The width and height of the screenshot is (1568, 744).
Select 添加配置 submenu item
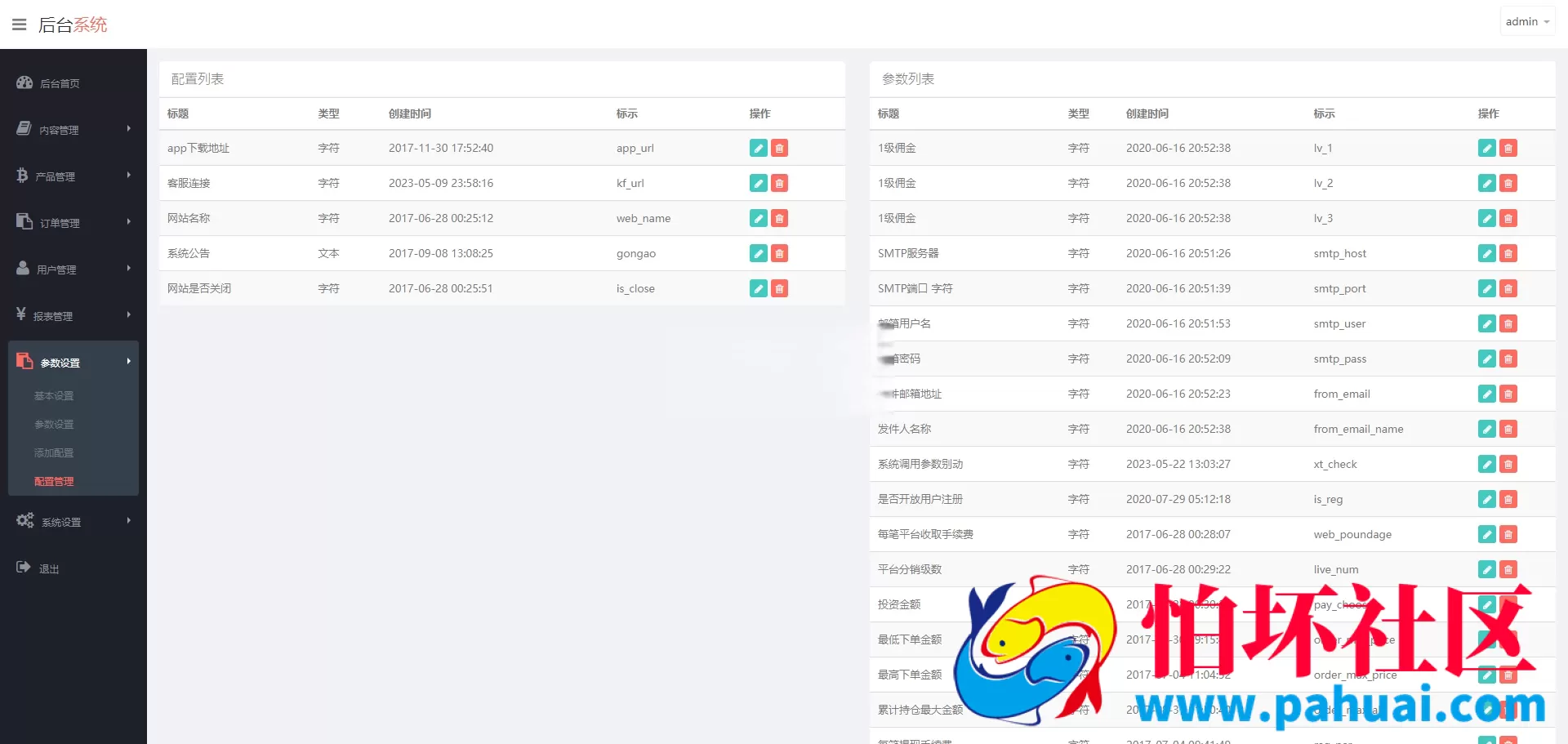tap(54, 453)
